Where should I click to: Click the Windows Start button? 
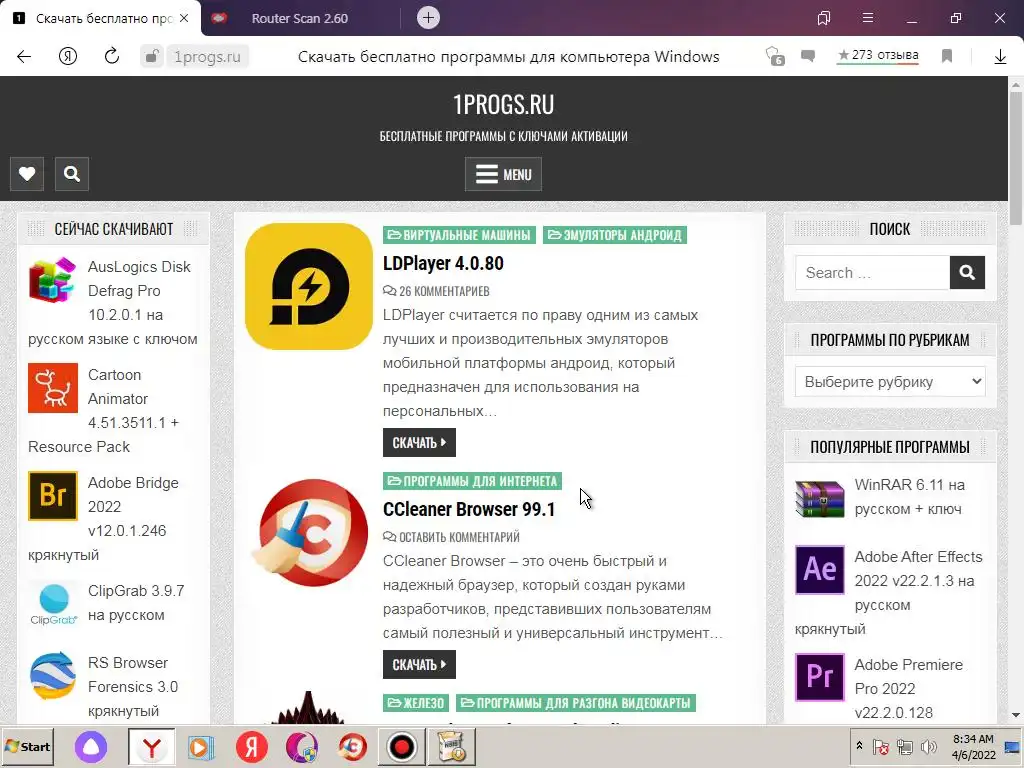pos(28,746)
